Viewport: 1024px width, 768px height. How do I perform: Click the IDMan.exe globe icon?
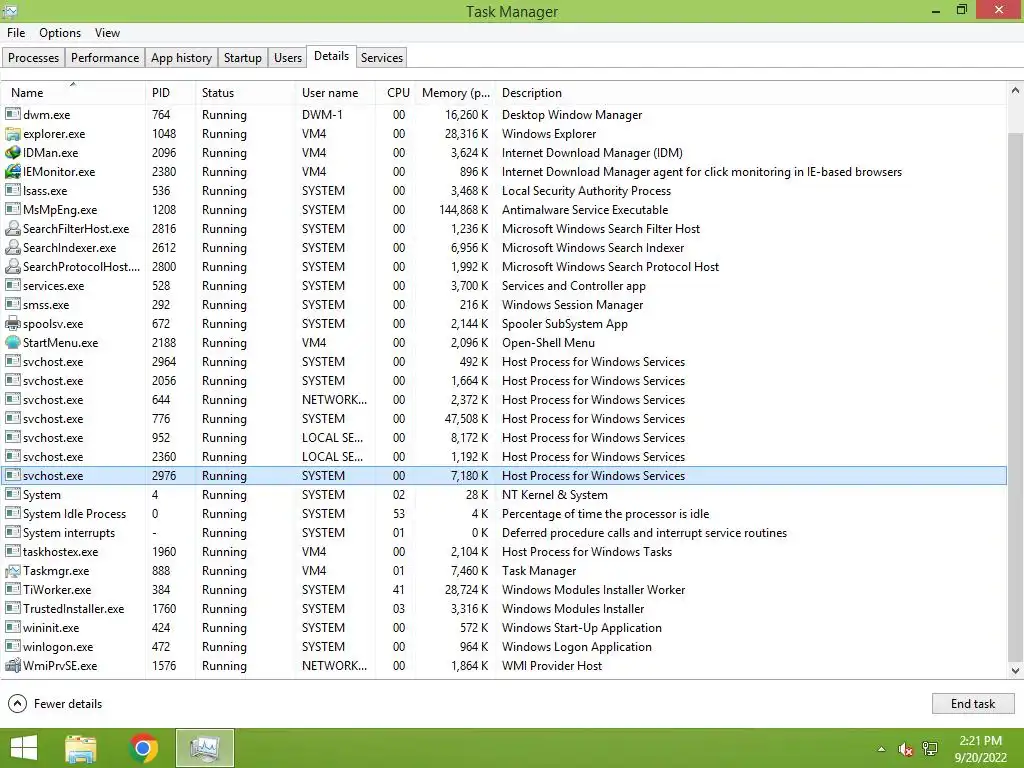pyautogui.click(x=12, y=152)
